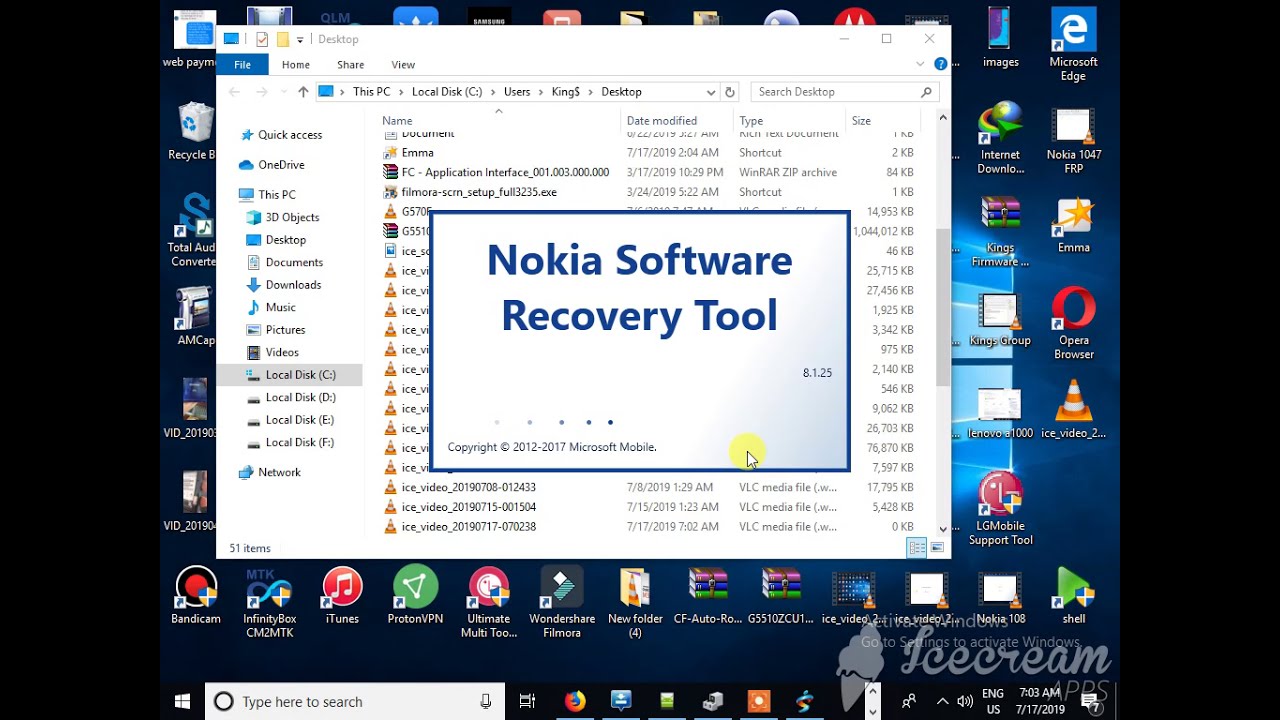Click the microphone icon in search box
The width and height of the screenshot is (1280, 720).
486,701
